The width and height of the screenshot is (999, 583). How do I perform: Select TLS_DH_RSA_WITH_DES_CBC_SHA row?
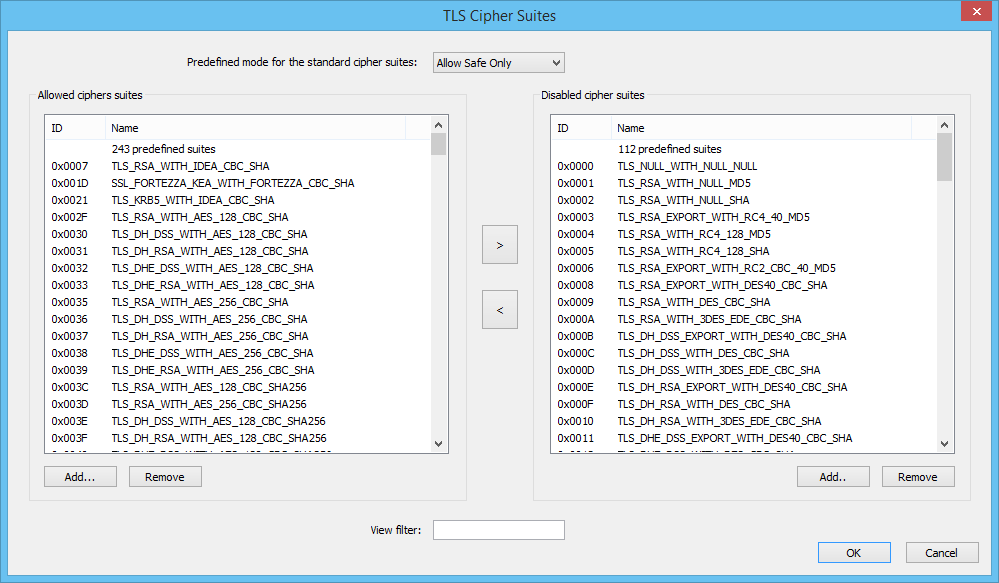click(x=744, y=404)
